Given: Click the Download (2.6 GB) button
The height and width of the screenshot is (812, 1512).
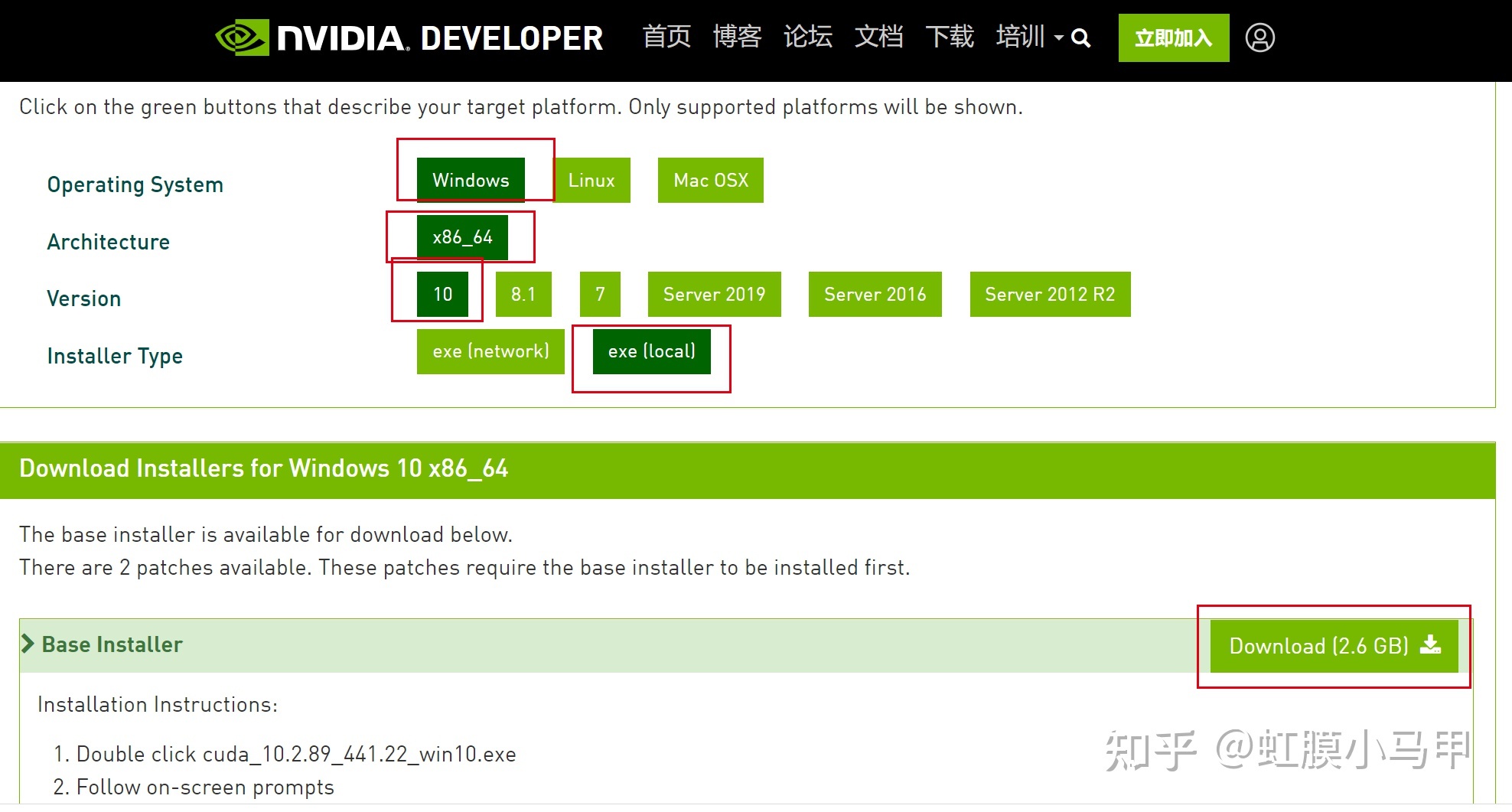Looking at the screenshot, I should [1334, 646].
